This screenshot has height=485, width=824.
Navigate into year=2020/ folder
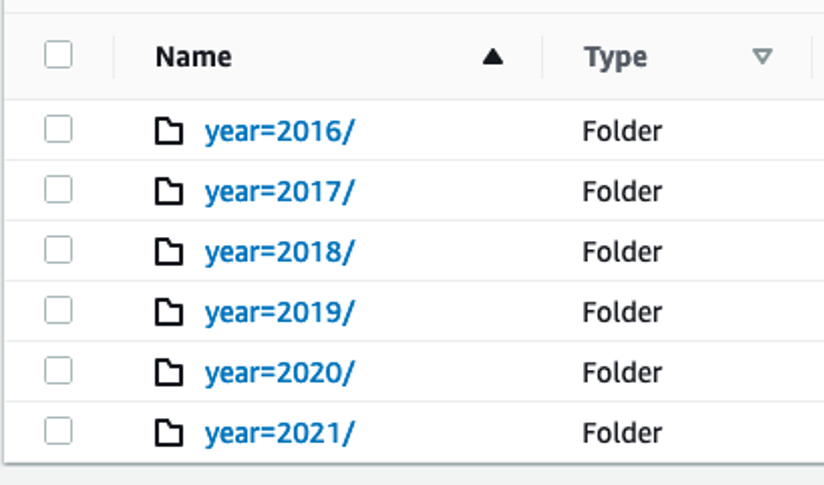coord(280,373)
